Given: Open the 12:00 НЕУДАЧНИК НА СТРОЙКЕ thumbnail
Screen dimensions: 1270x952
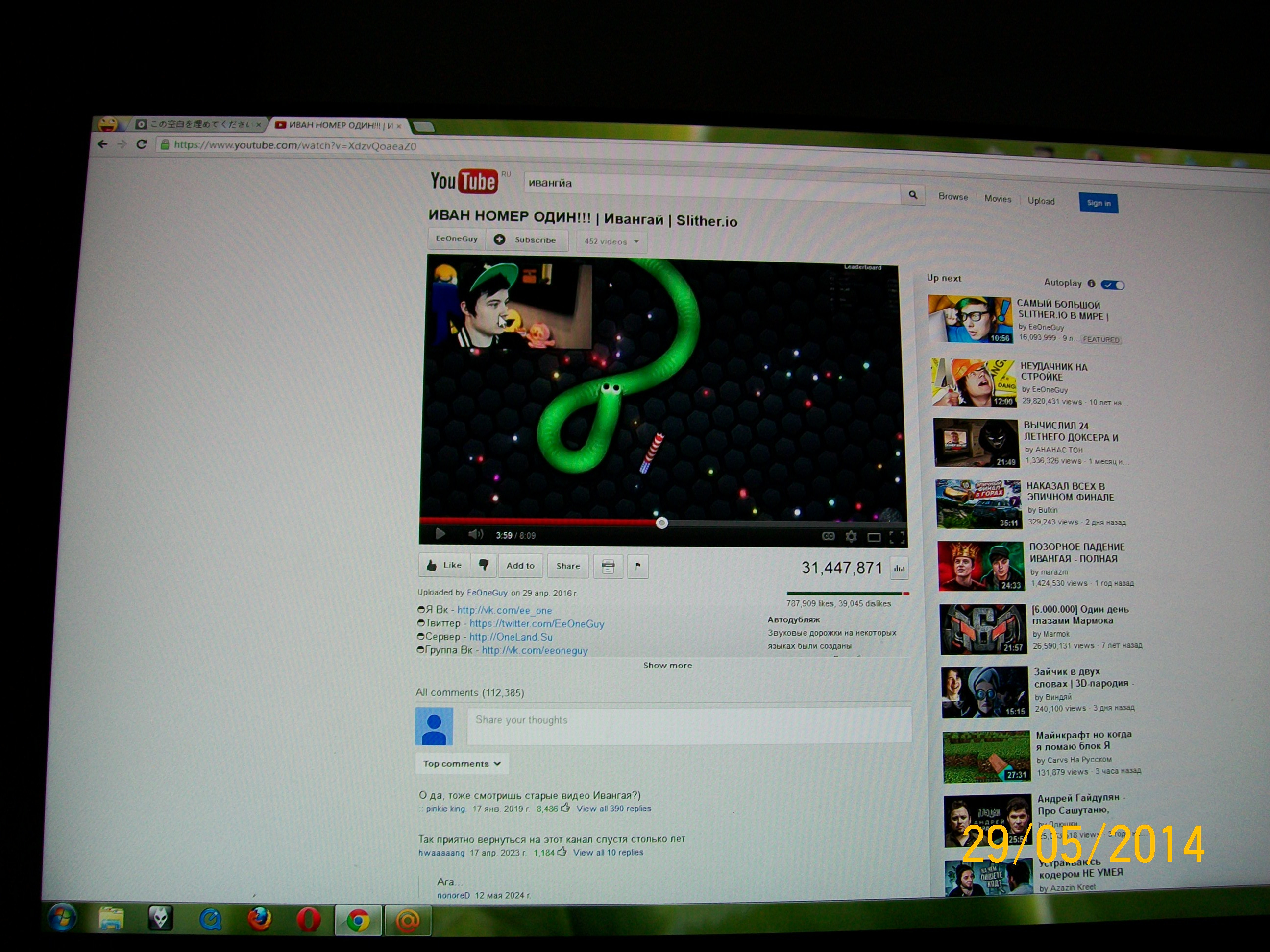Looking at the screenshot, I should coord(974,383).
